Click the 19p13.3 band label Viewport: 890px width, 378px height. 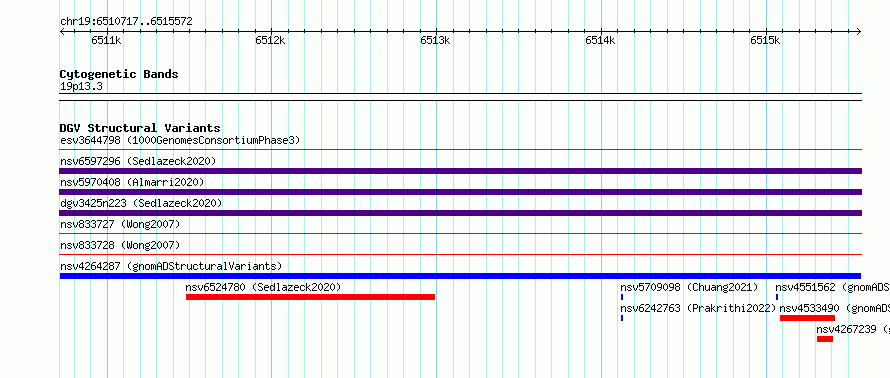click(81, 87)
